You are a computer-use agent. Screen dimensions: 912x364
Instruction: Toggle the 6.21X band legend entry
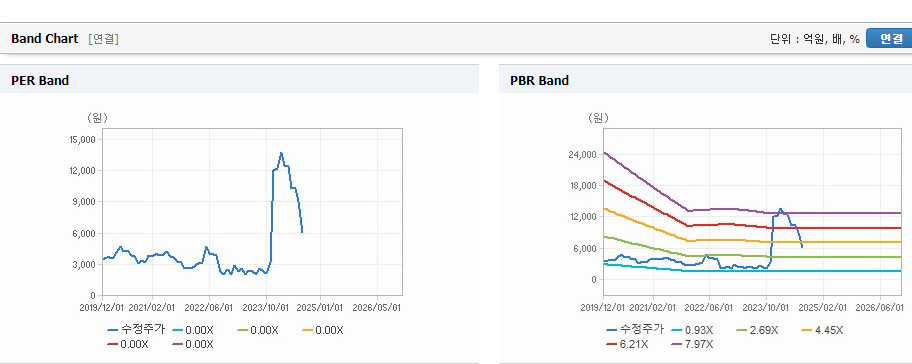[x=627, y=344]
